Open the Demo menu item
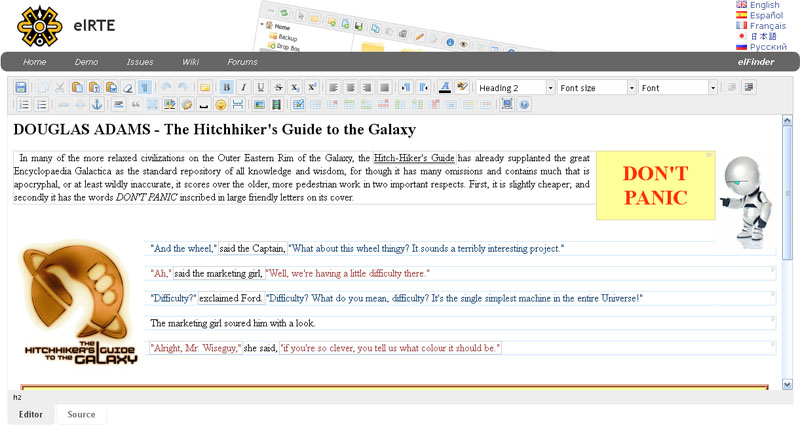Screen dimensions: 800x426 point(86,62)
